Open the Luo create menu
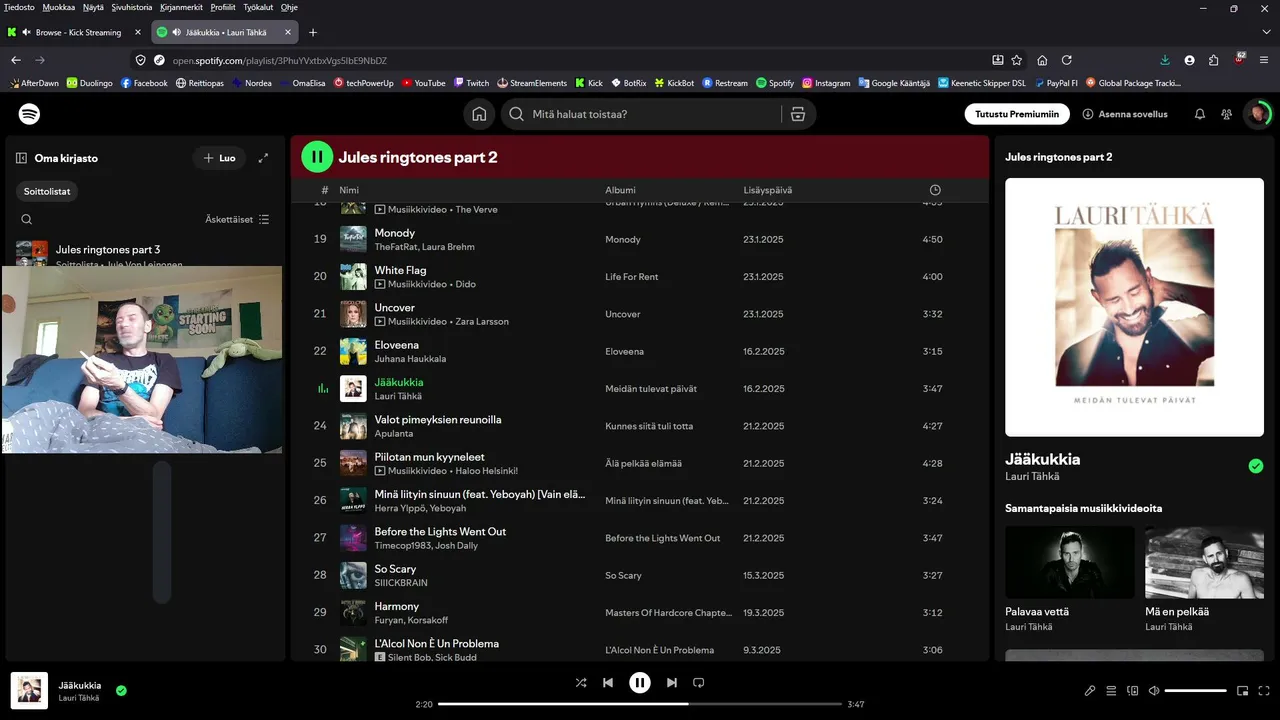 click(219, 158)
